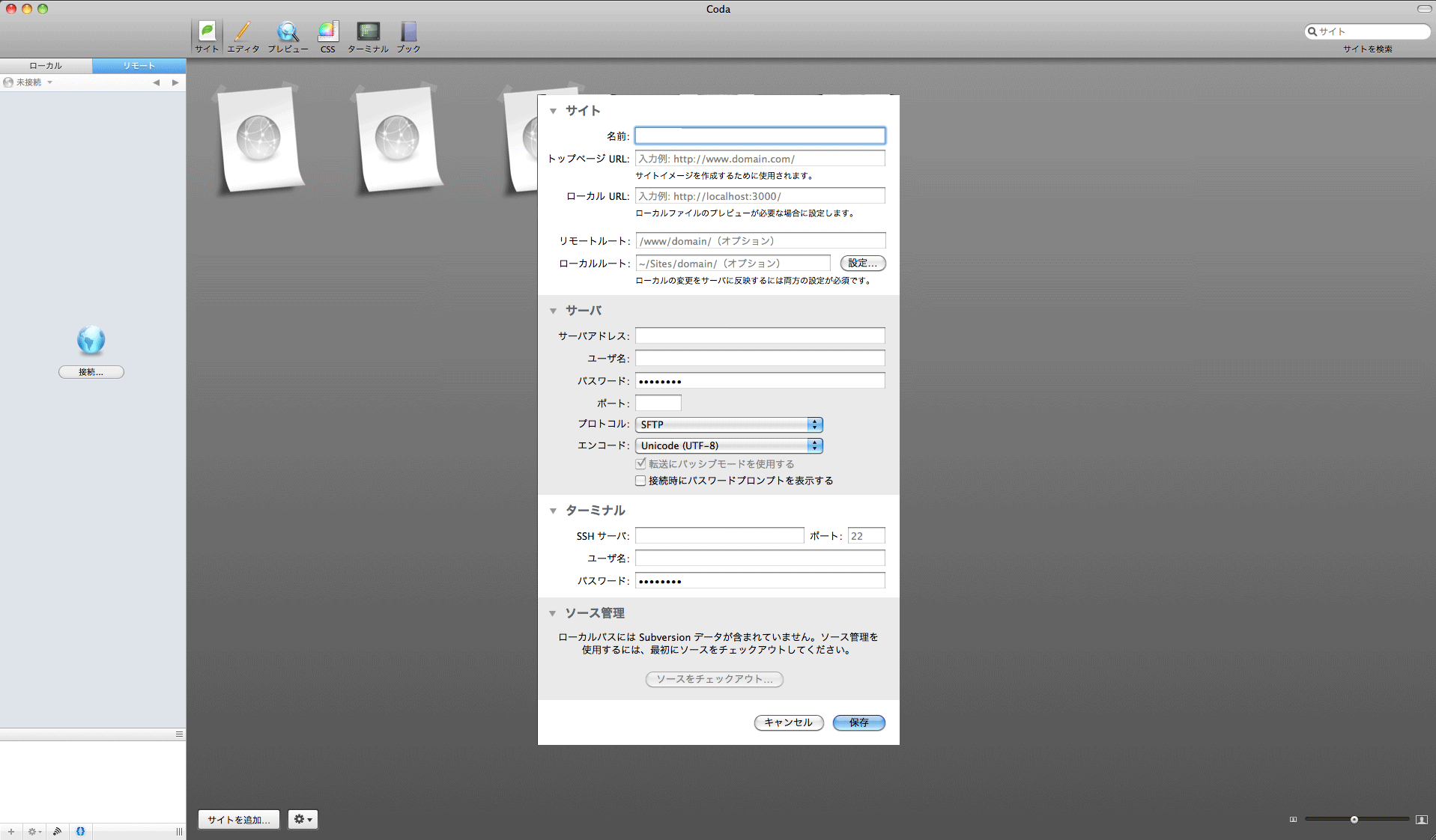Enable 接続時にパスワードプロンプトを表示する checkbox
This screenshot has height=840, width=1436.
point(640,481)
